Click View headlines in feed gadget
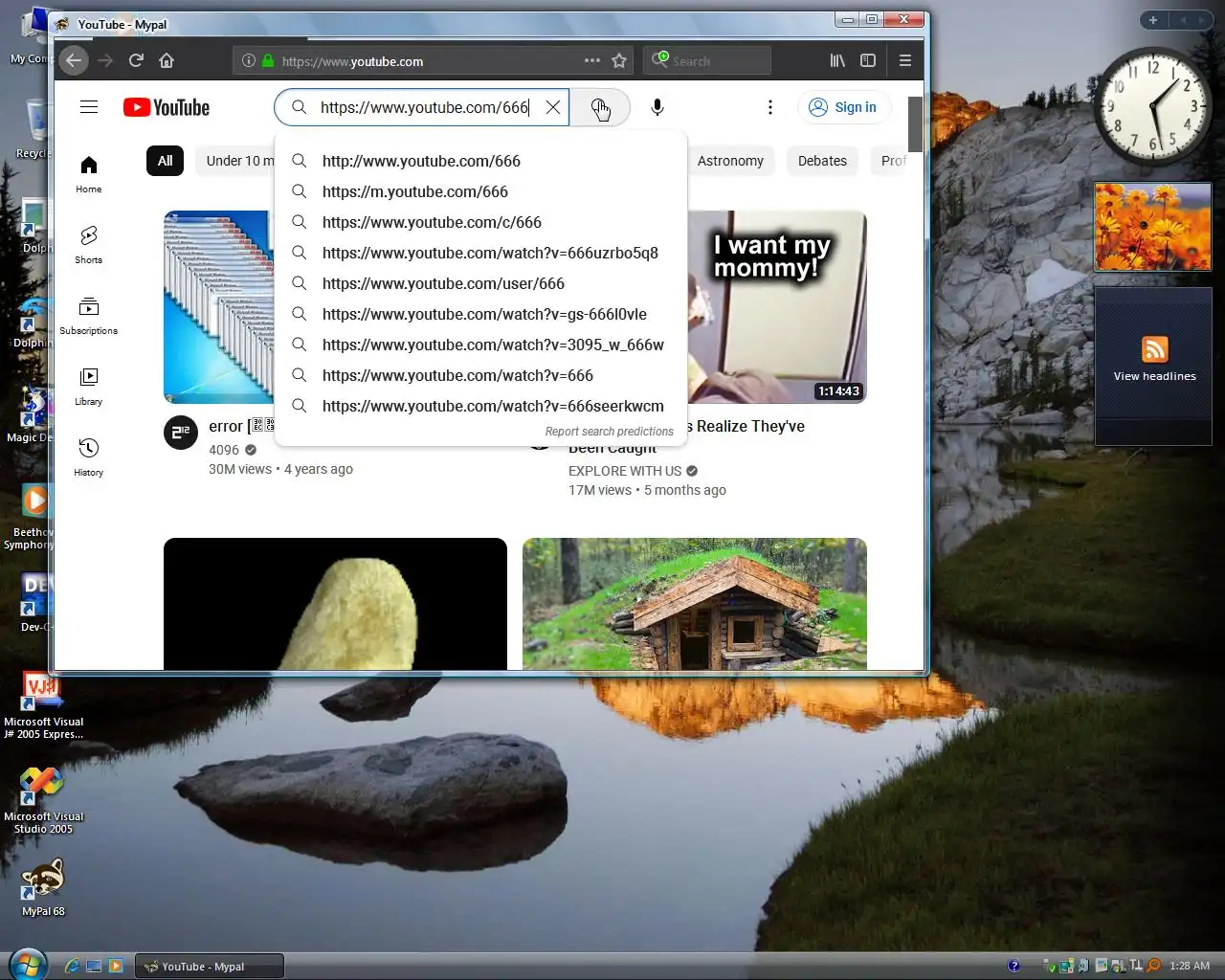This screenshot has width=1225, height=980. click(x=1154, y=376)
